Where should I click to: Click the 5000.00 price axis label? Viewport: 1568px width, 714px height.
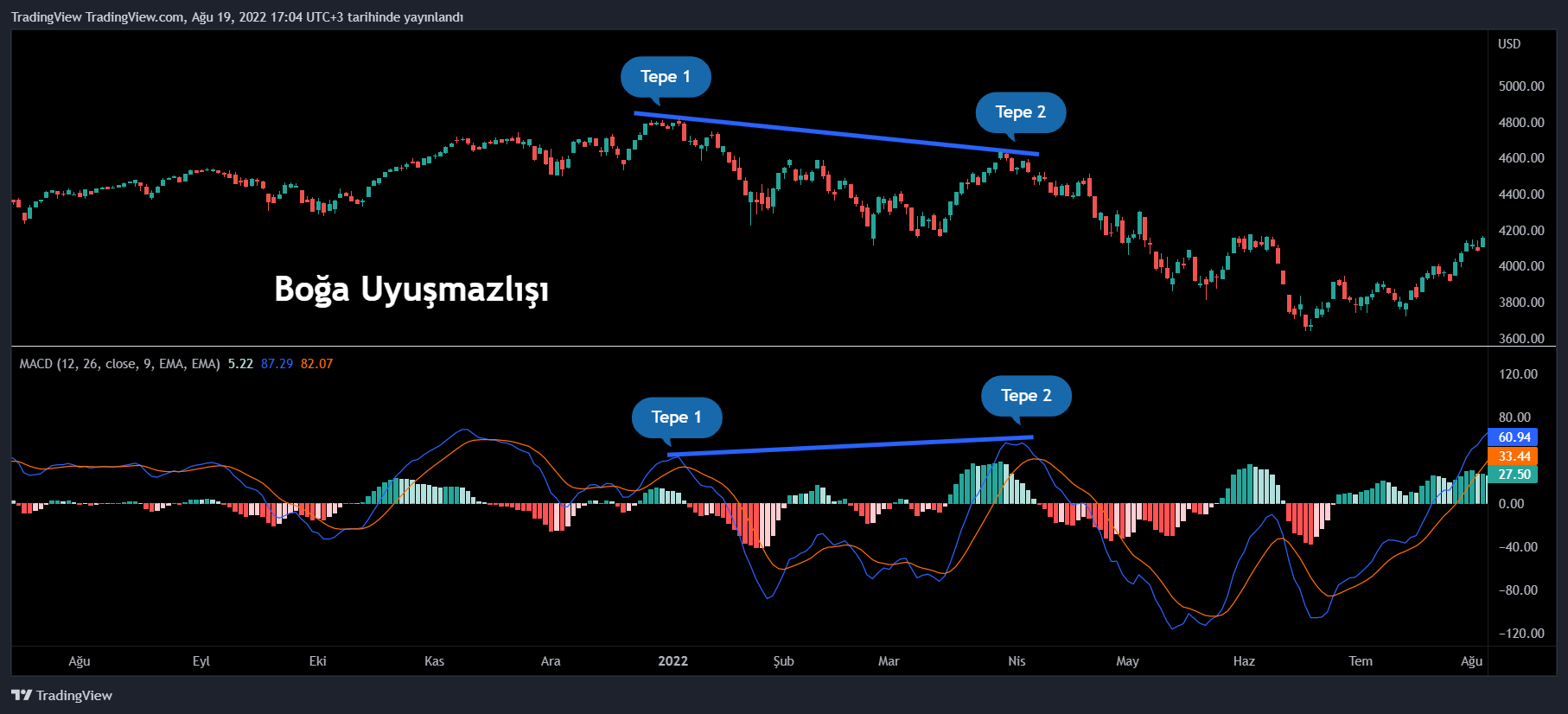1521,86
